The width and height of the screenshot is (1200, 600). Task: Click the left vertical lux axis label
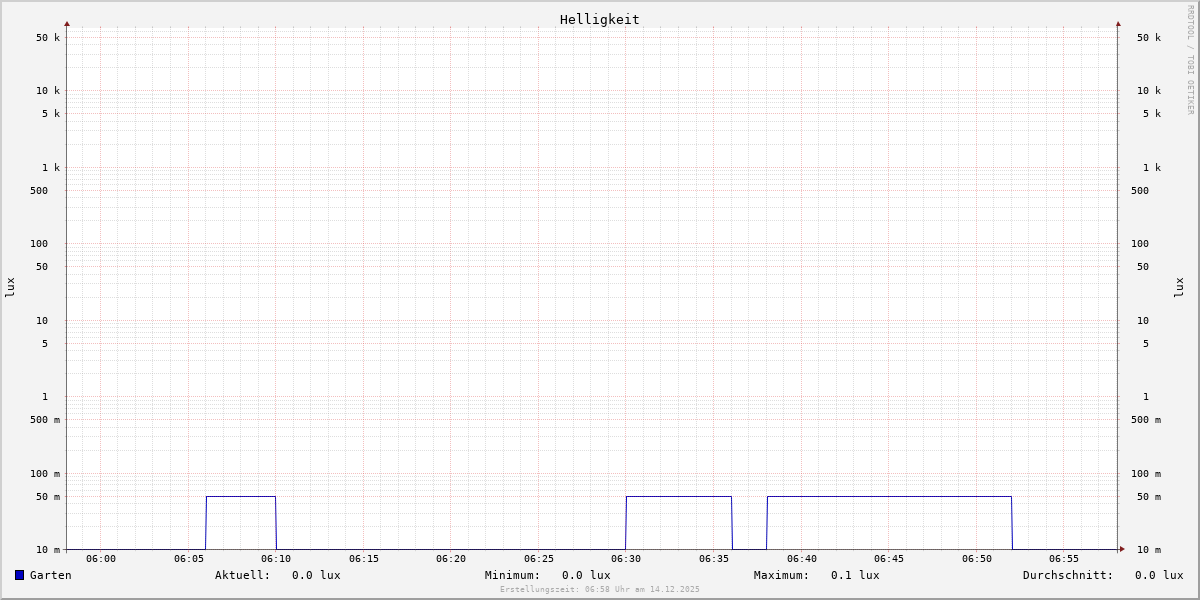[10, 287]
